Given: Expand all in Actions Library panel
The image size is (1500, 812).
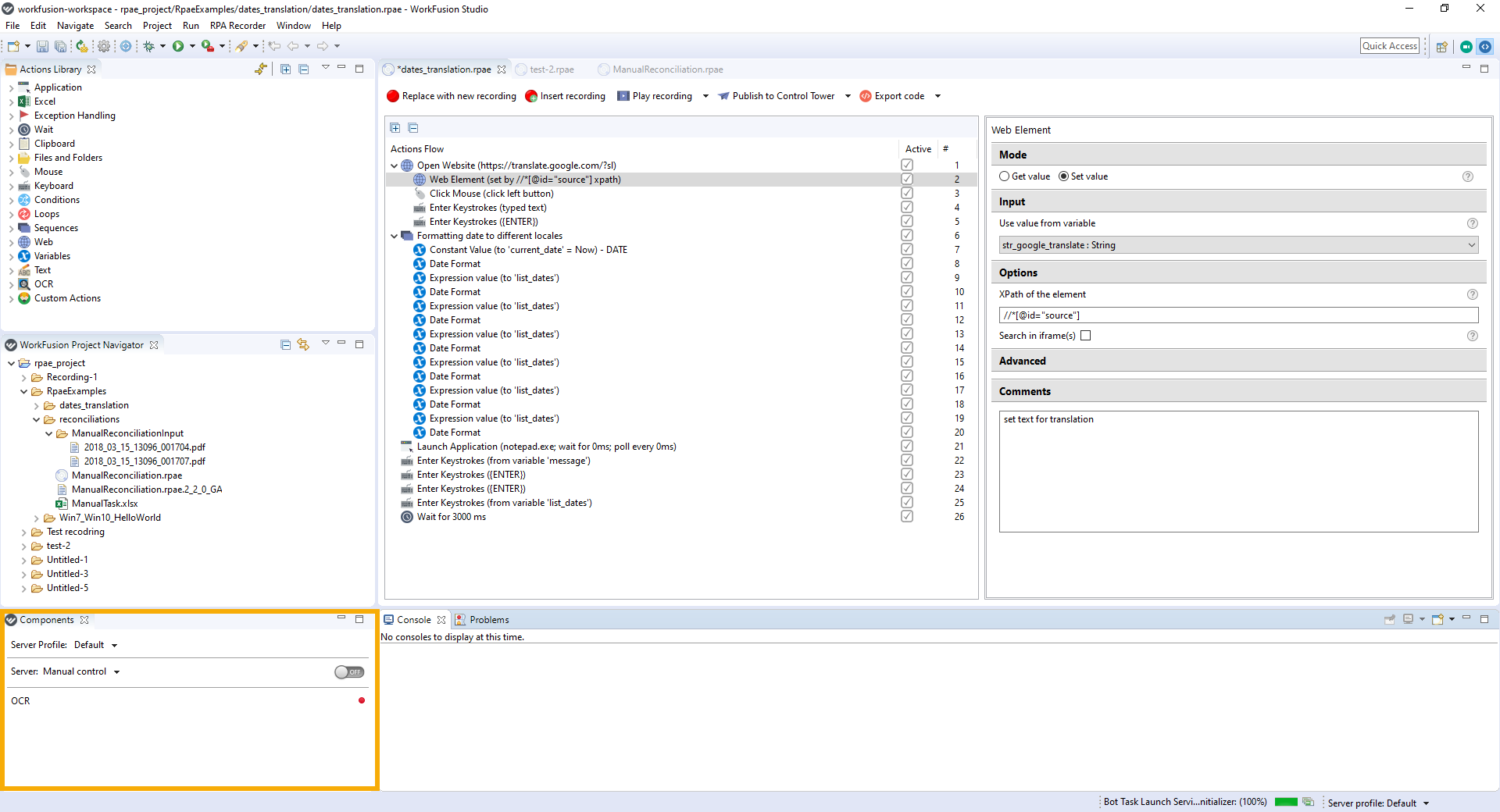Looking at the screenshot, I should [x=286, y=69].
